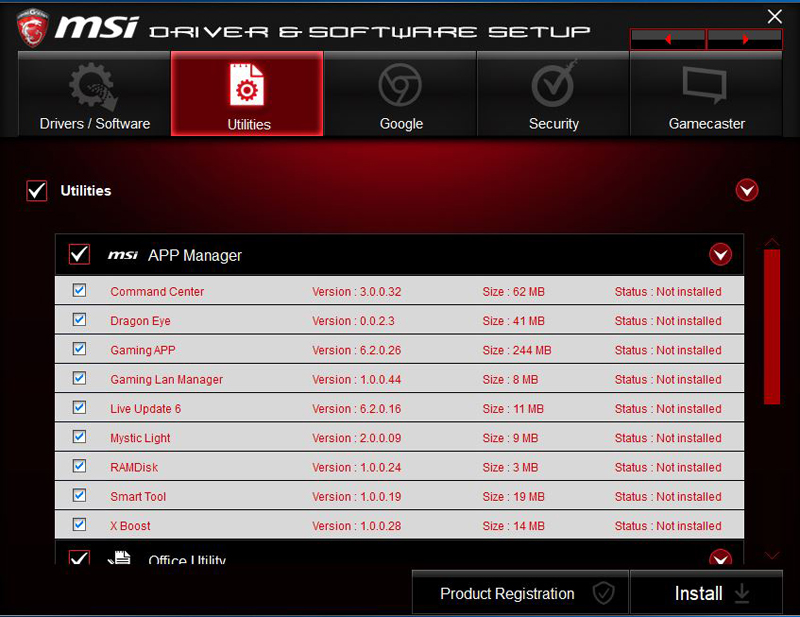Select the Gaming APP entry name
Viewport: 800px width, 617px height.
click(143, 350)
